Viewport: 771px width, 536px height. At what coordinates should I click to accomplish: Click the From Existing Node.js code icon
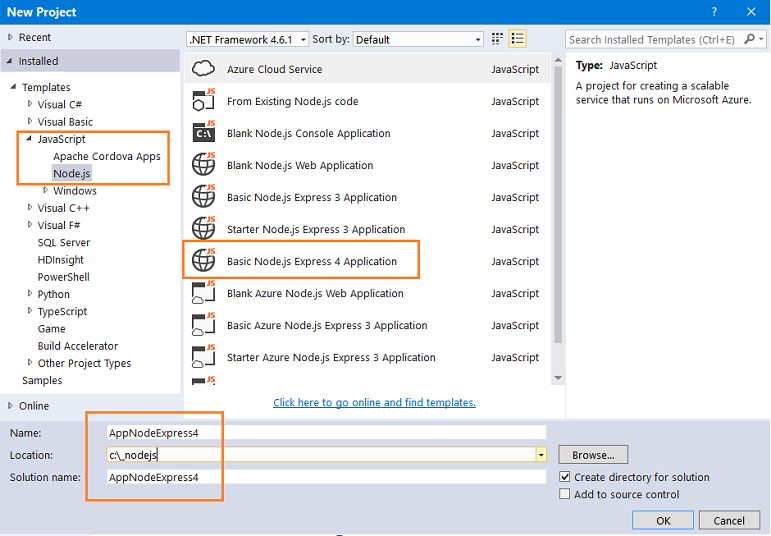203,101
